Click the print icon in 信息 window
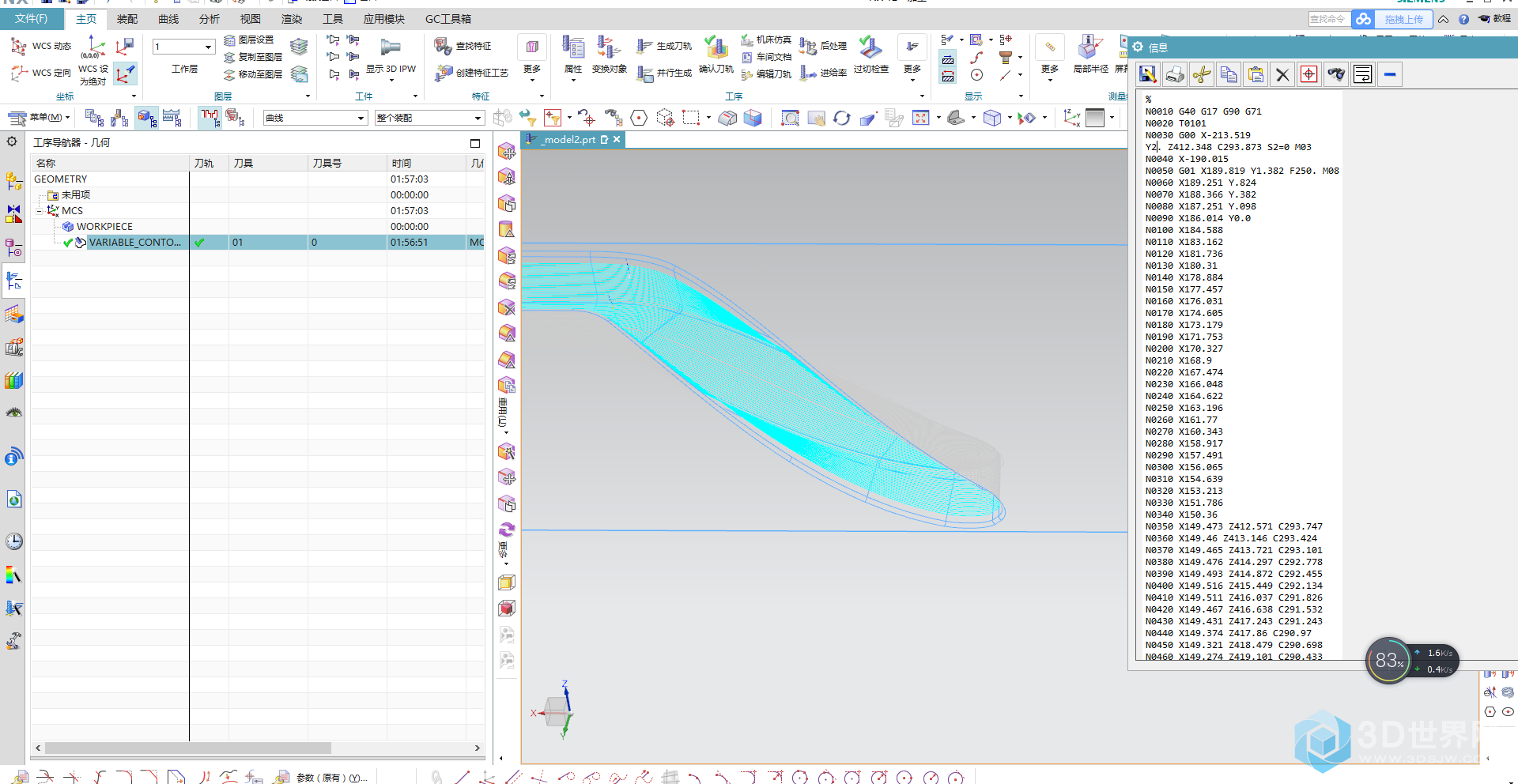This screenshot has width=1518, height=784. click(1175, 74)
